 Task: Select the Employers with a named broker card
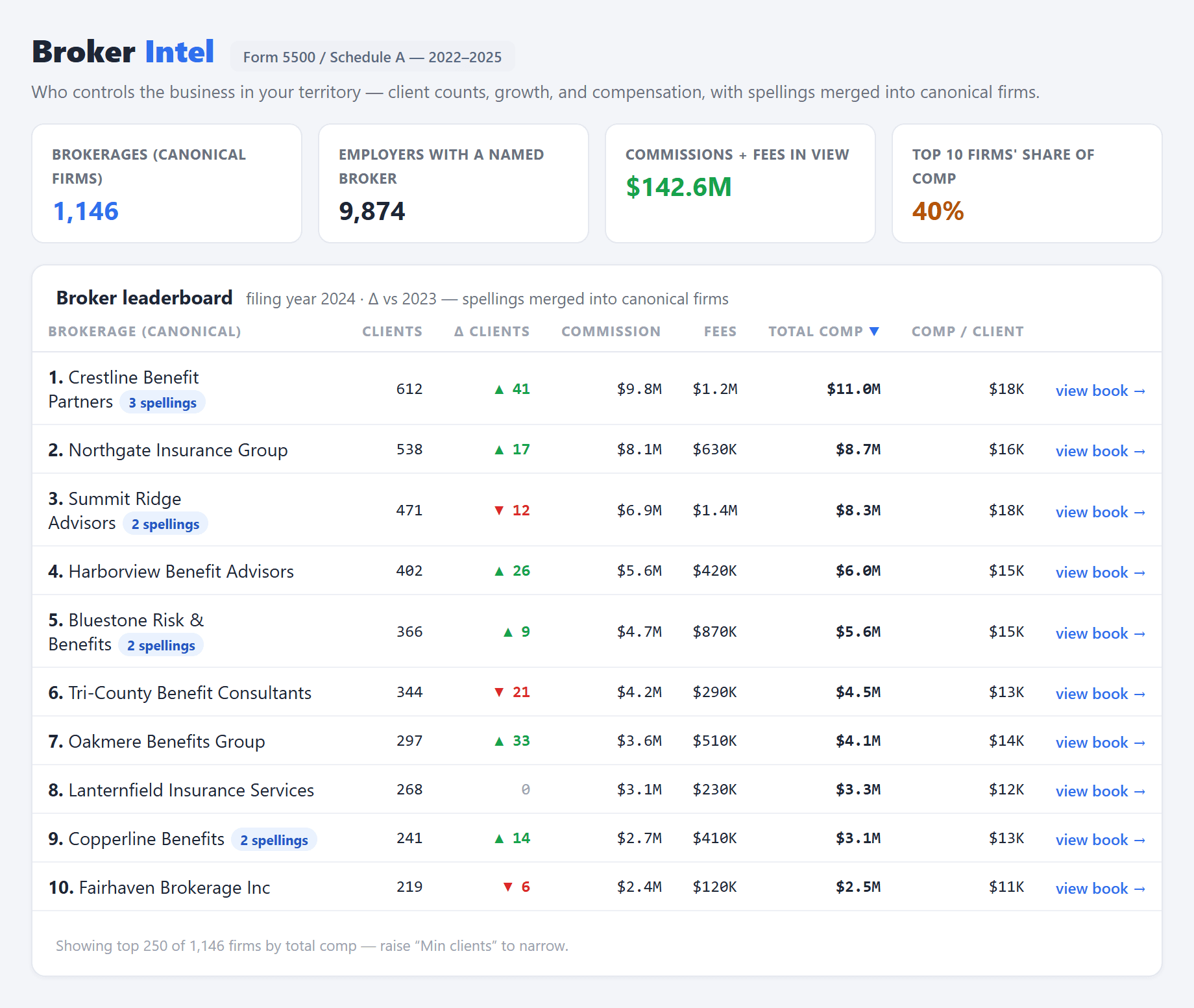pos(454,184)
